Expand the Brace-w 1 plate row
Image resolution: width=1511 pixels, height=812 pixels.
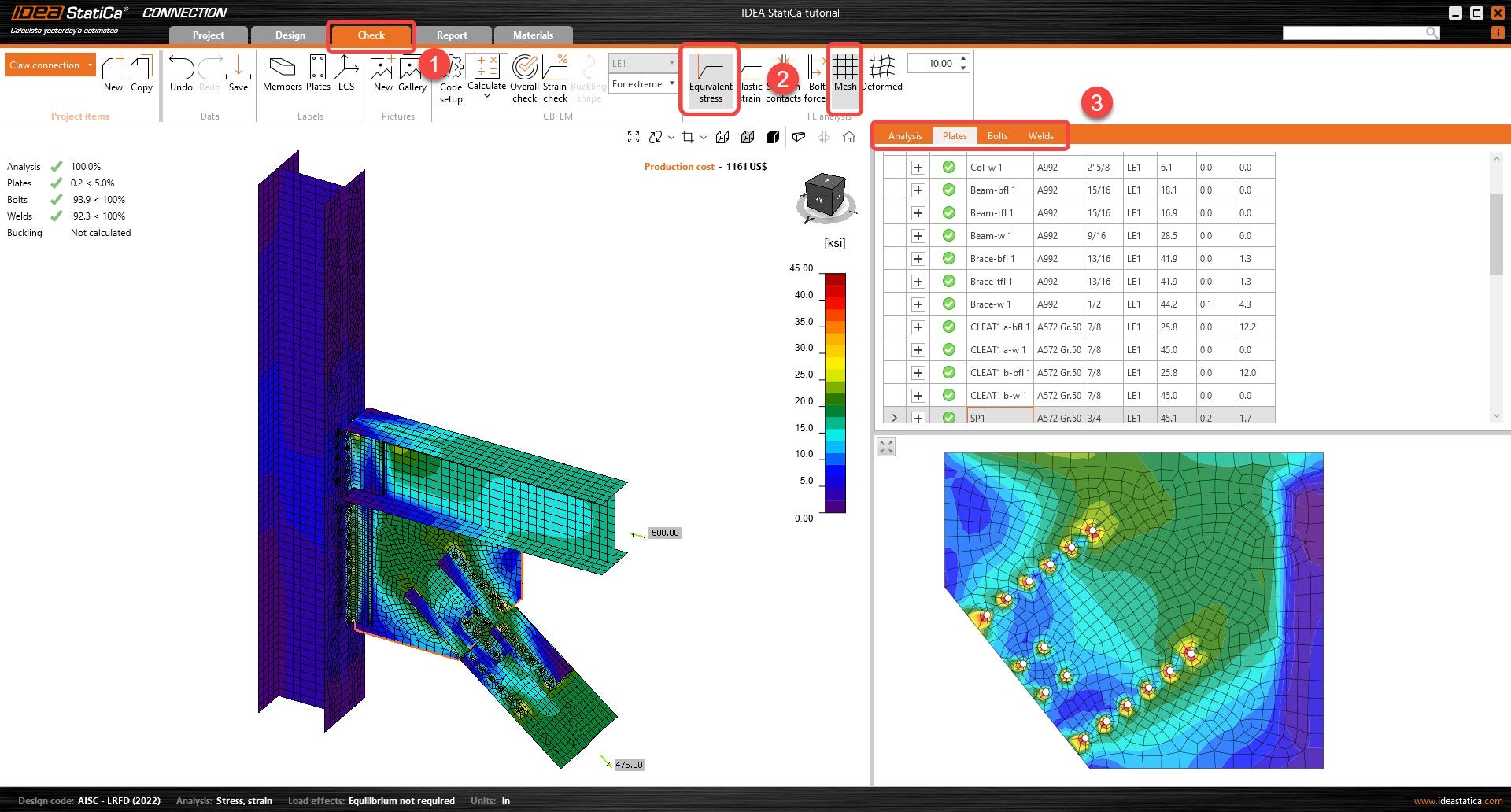pos(918,304)
